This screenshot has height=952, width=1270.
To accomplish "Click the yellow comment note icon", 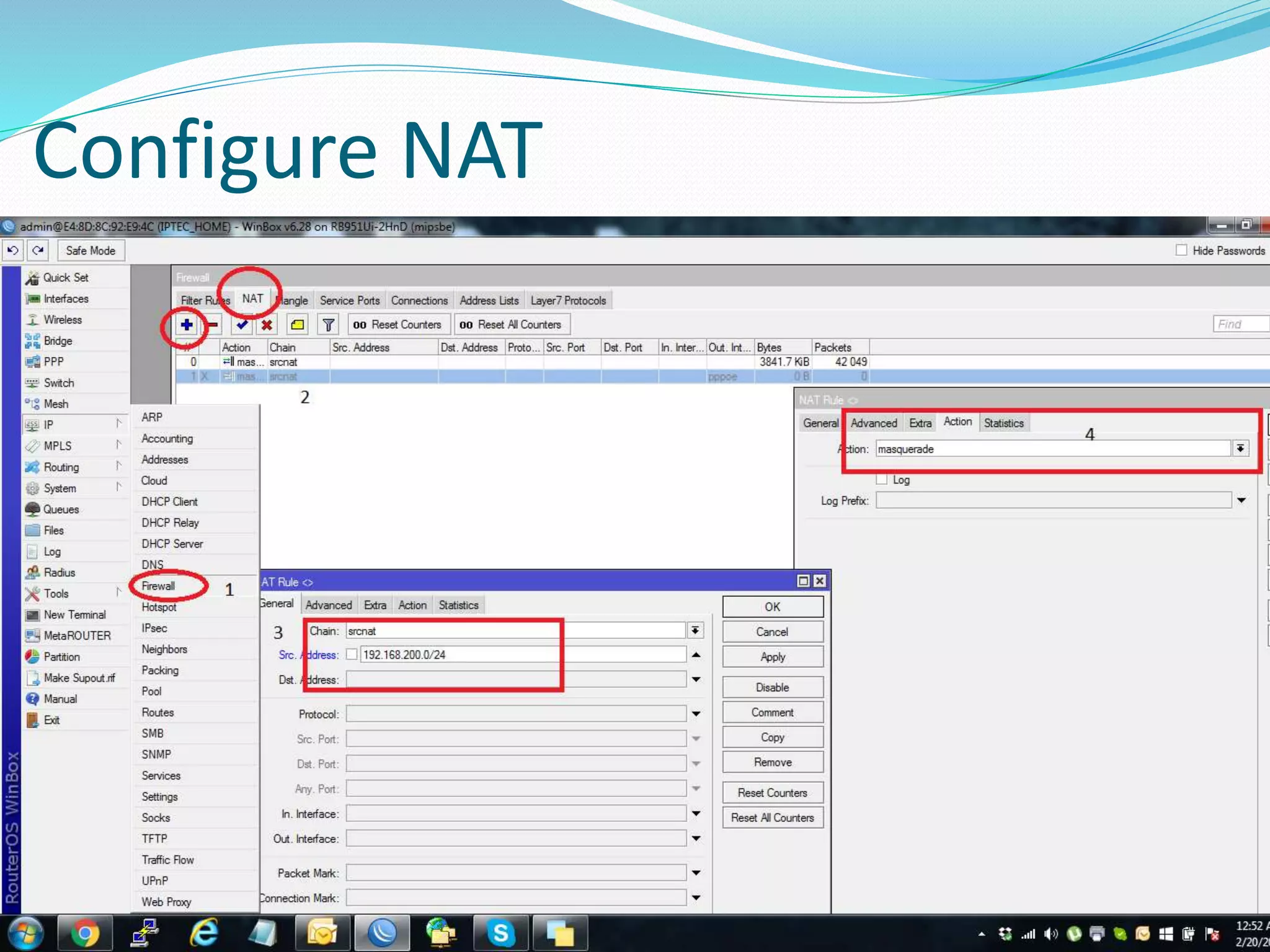I will click(x=298, y=324).
